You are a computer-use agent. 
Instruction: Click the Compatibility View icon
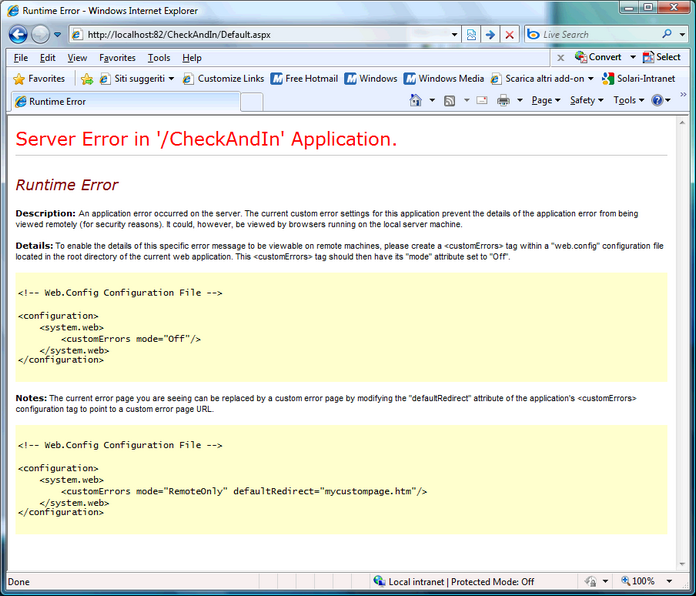point(471,35)
